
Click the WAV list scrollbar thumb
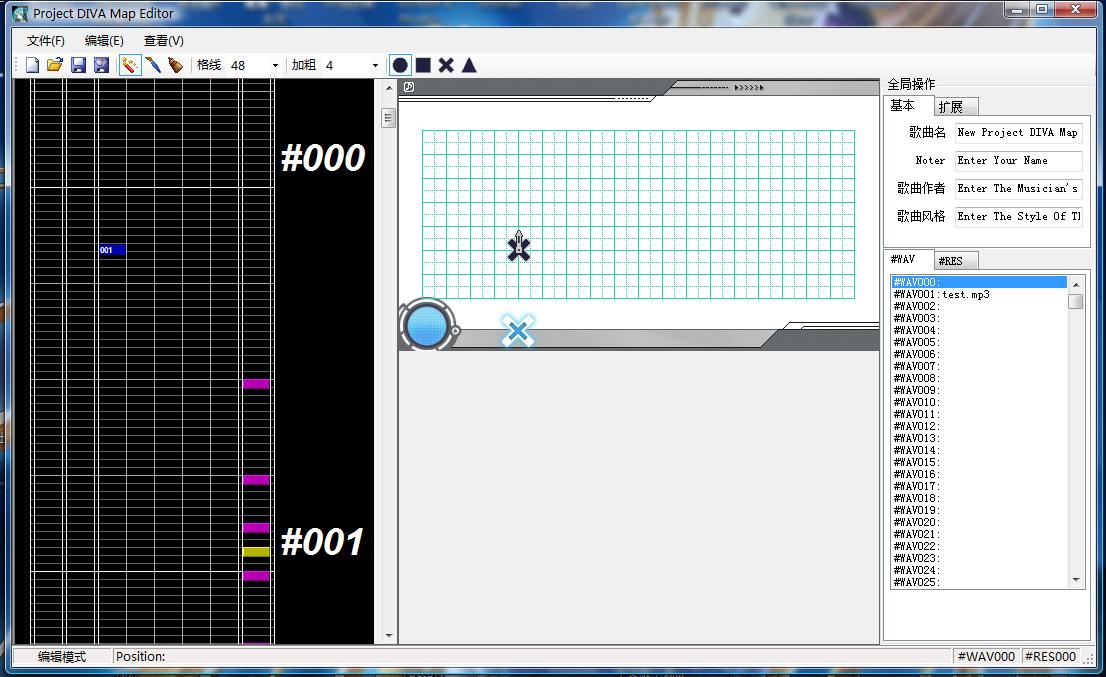[x=1076, y=301]
